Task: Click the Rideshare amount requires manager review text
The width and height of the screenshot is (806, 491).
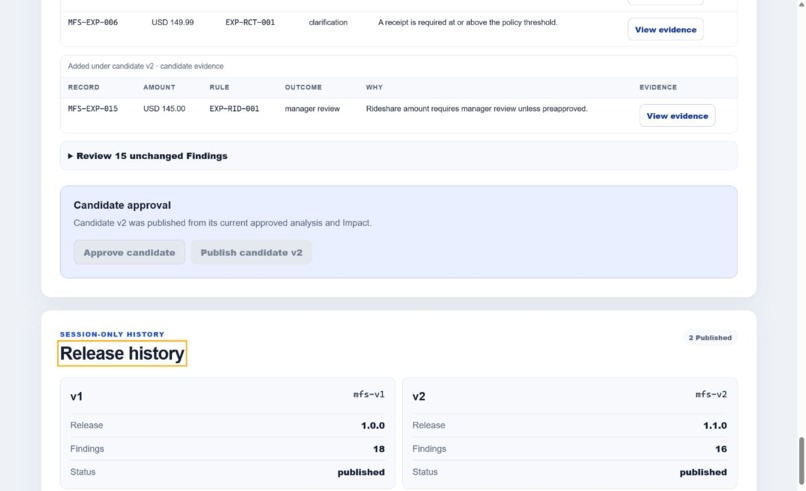Action: coord(477,108)
